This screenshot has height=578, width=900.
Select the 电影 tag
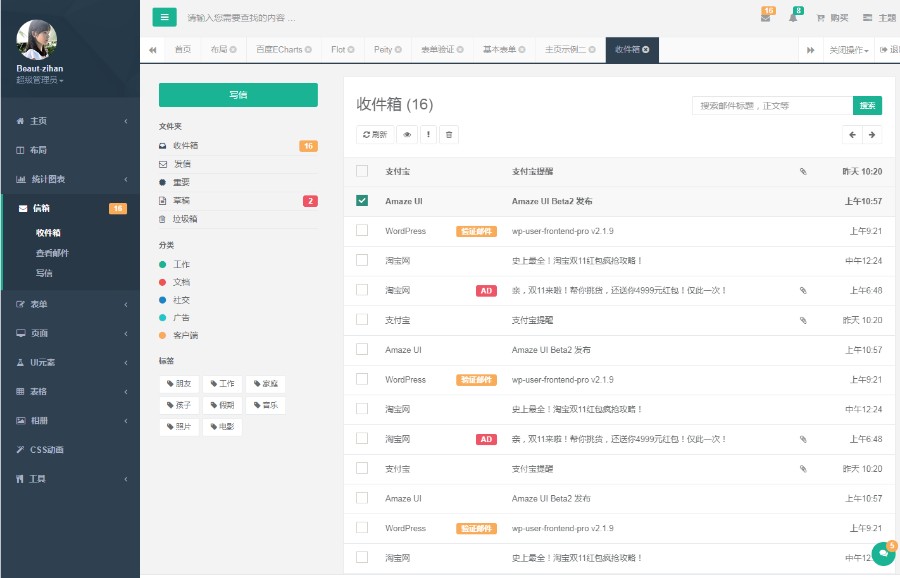(222, 426)
